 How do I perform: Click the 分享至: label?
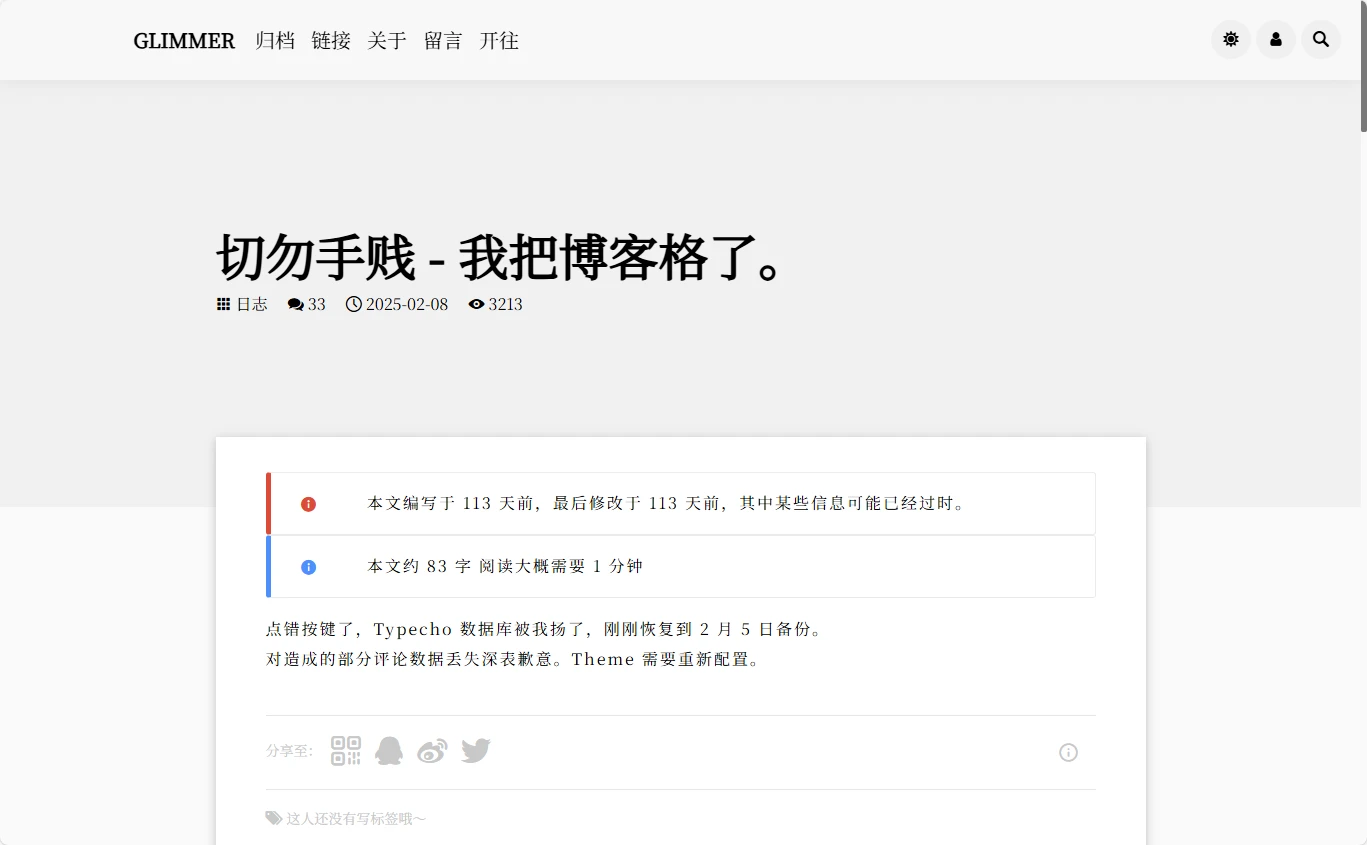[289, 751]
